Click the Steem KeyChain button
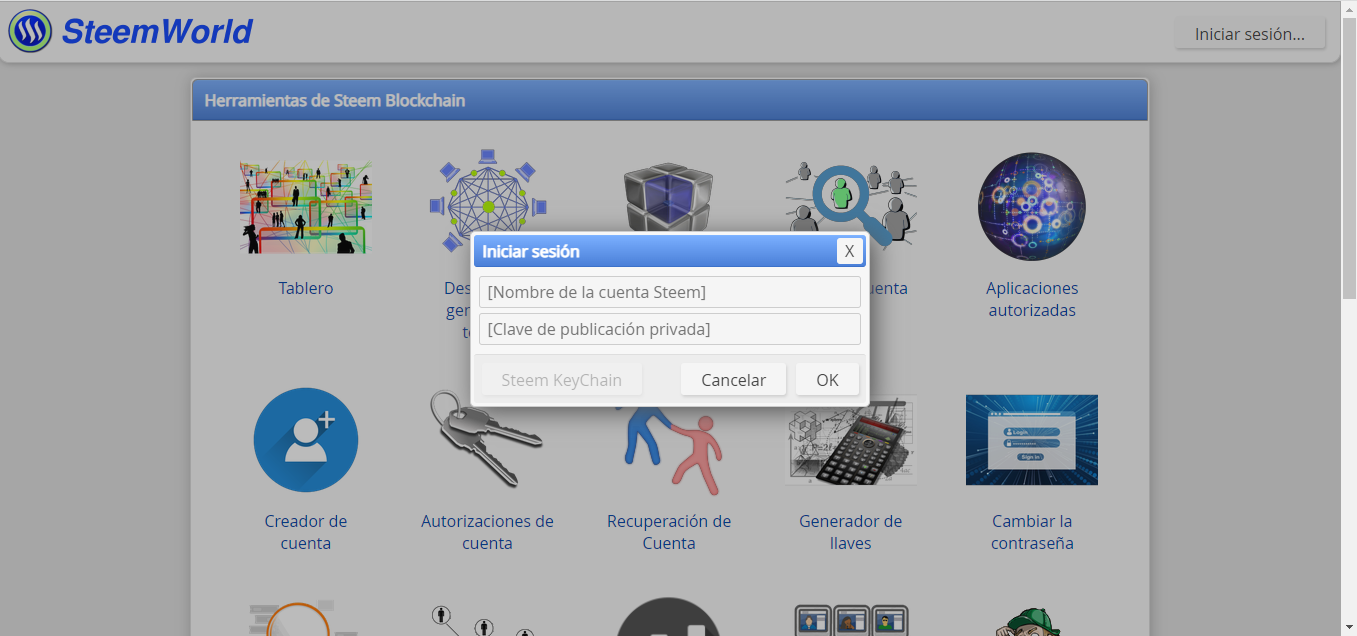The image size is (1357, 636). (x=561, y=380)
